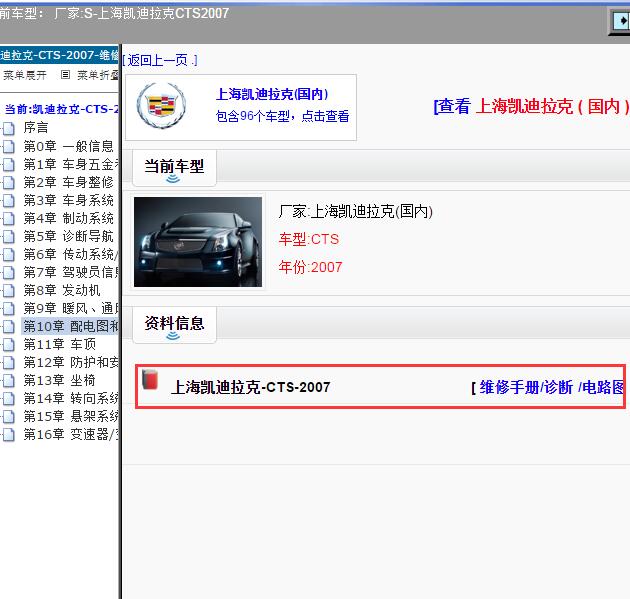Select chapter 第13章 坐椅
630x599 pixels.
59,380
